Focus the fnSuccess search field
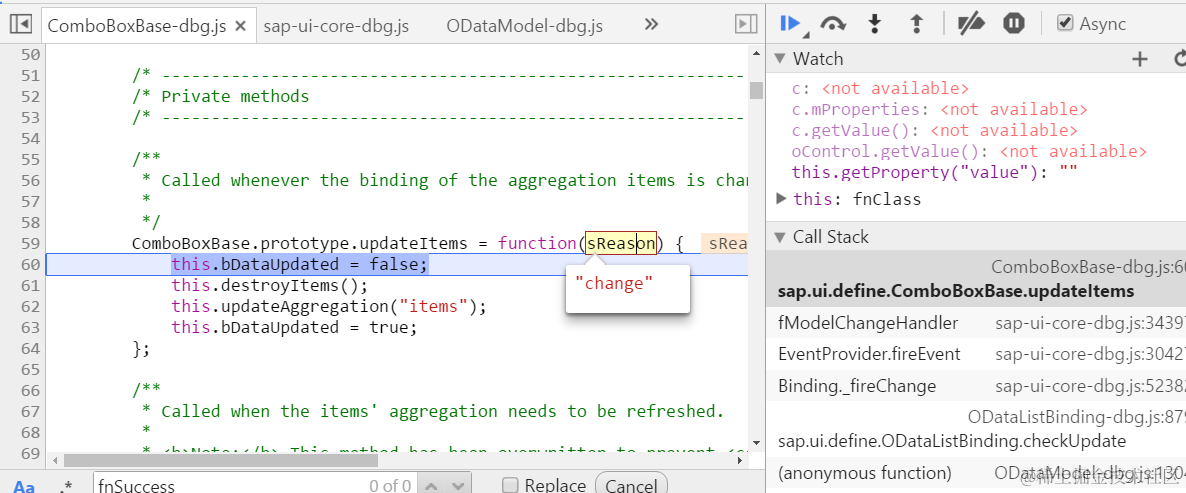 point(256,485)
